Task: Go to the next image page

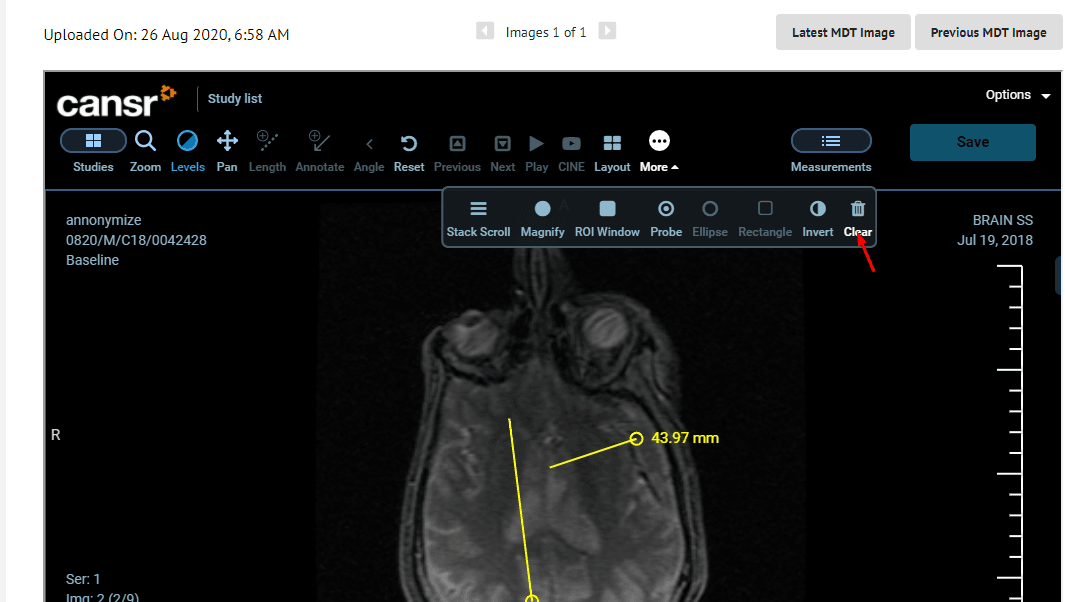Action: pos(607,31)
